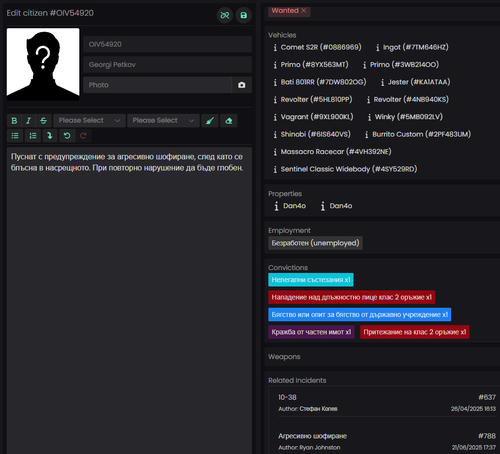Screen dimensions: 500x454
Task: Toggle bold formatting
Action: [x=14, y=121]
